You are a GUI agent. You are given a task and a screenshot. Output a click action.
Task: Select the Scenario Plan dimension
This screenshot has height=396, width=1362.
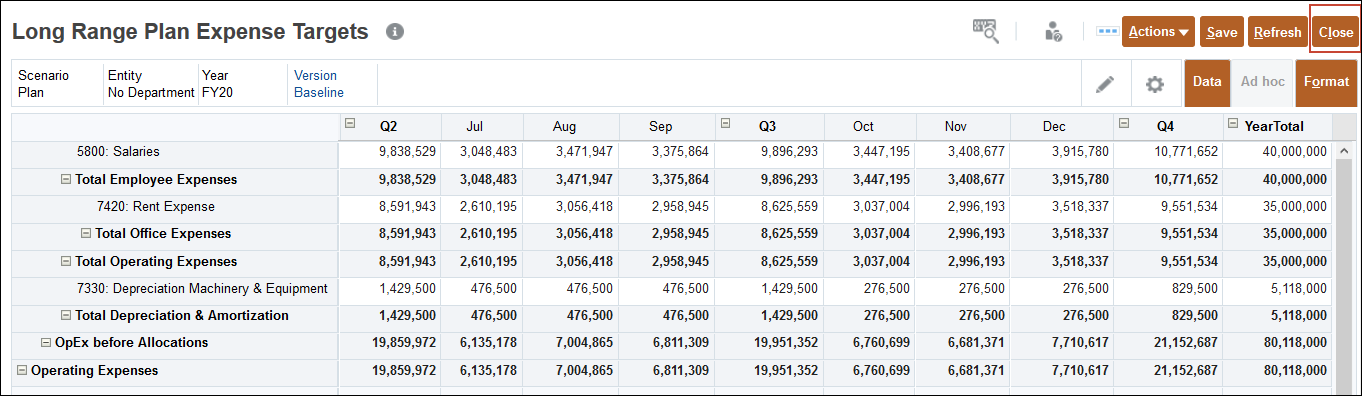[44, 84]
